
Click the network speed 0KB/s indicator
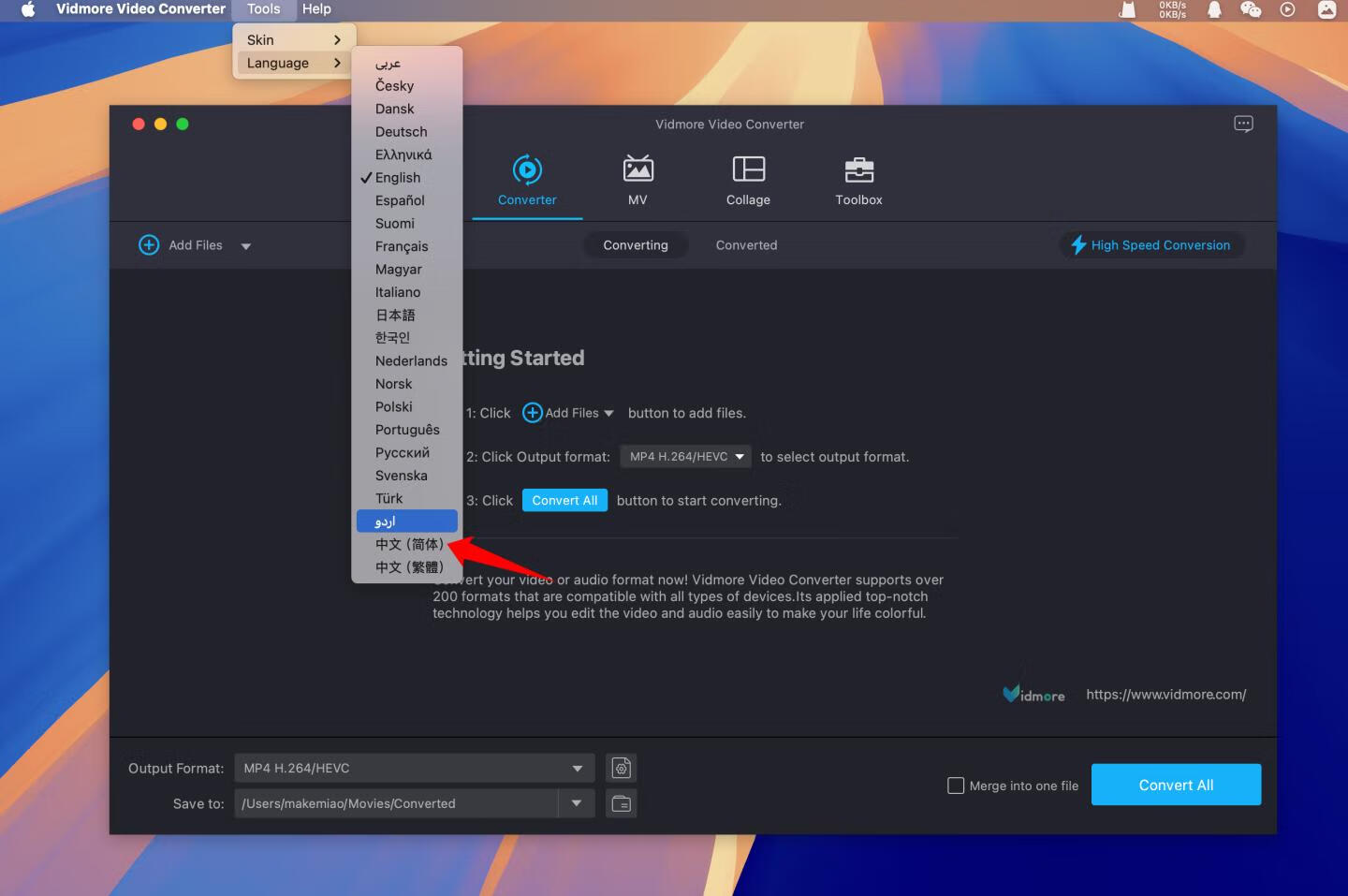1172,9
